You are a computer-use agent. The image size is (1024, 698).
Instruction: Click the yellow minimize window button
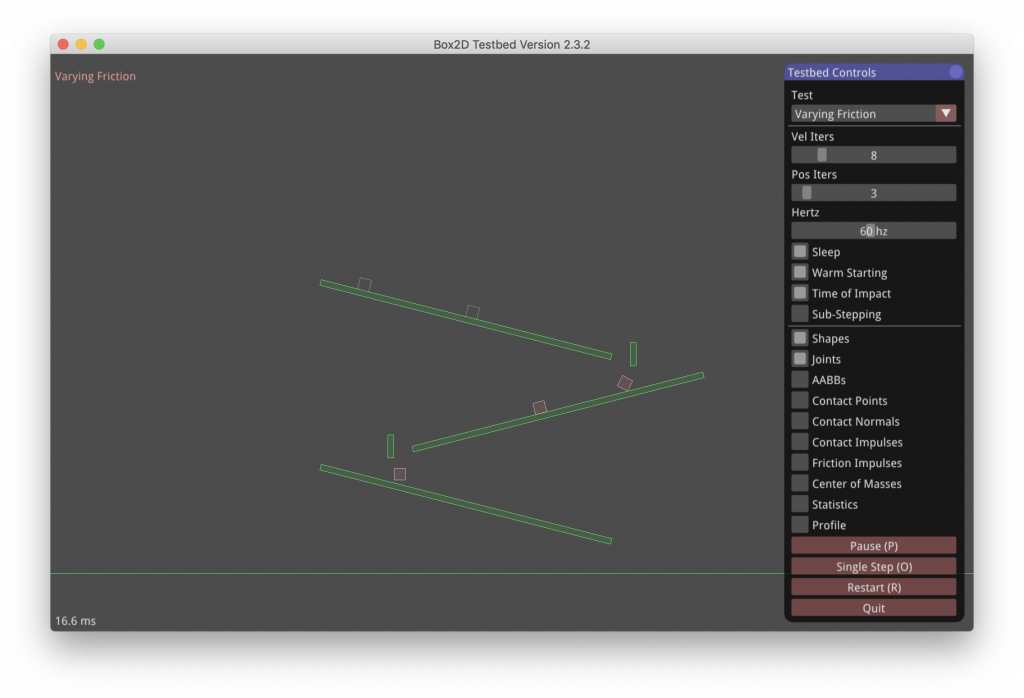click(81, 44)
